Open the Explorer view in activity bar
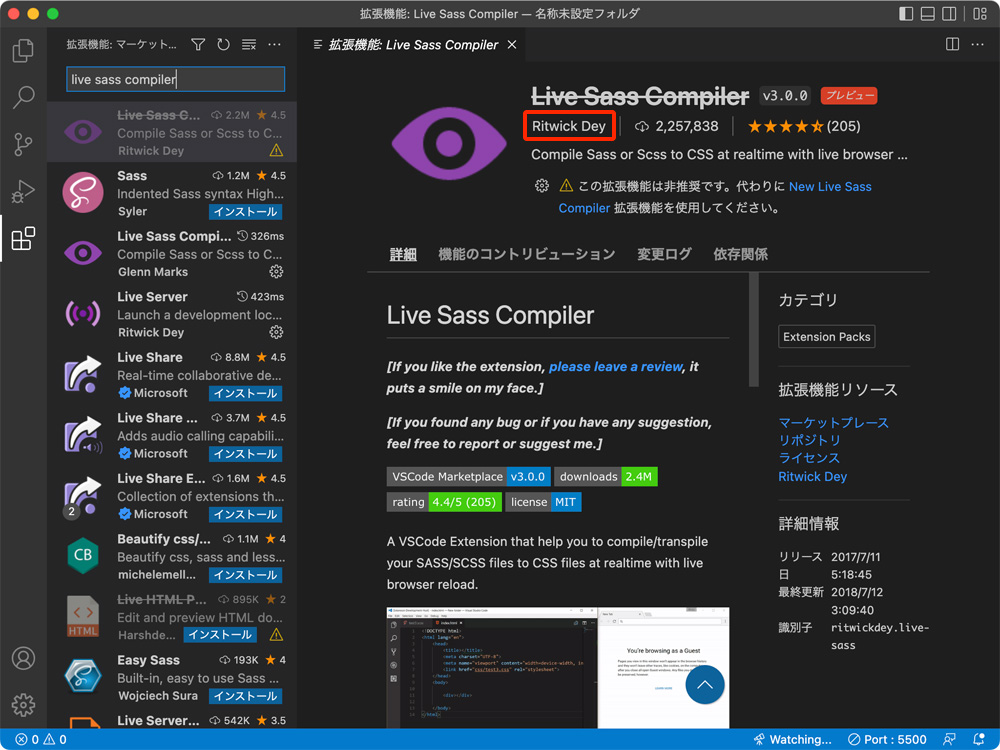 [x=23, y=50]
